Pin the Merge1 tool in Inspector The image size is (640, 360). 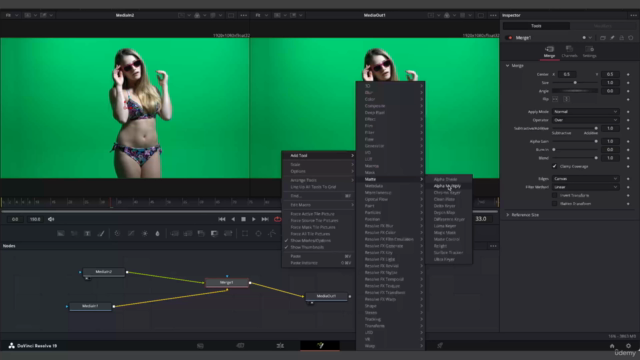612,38
